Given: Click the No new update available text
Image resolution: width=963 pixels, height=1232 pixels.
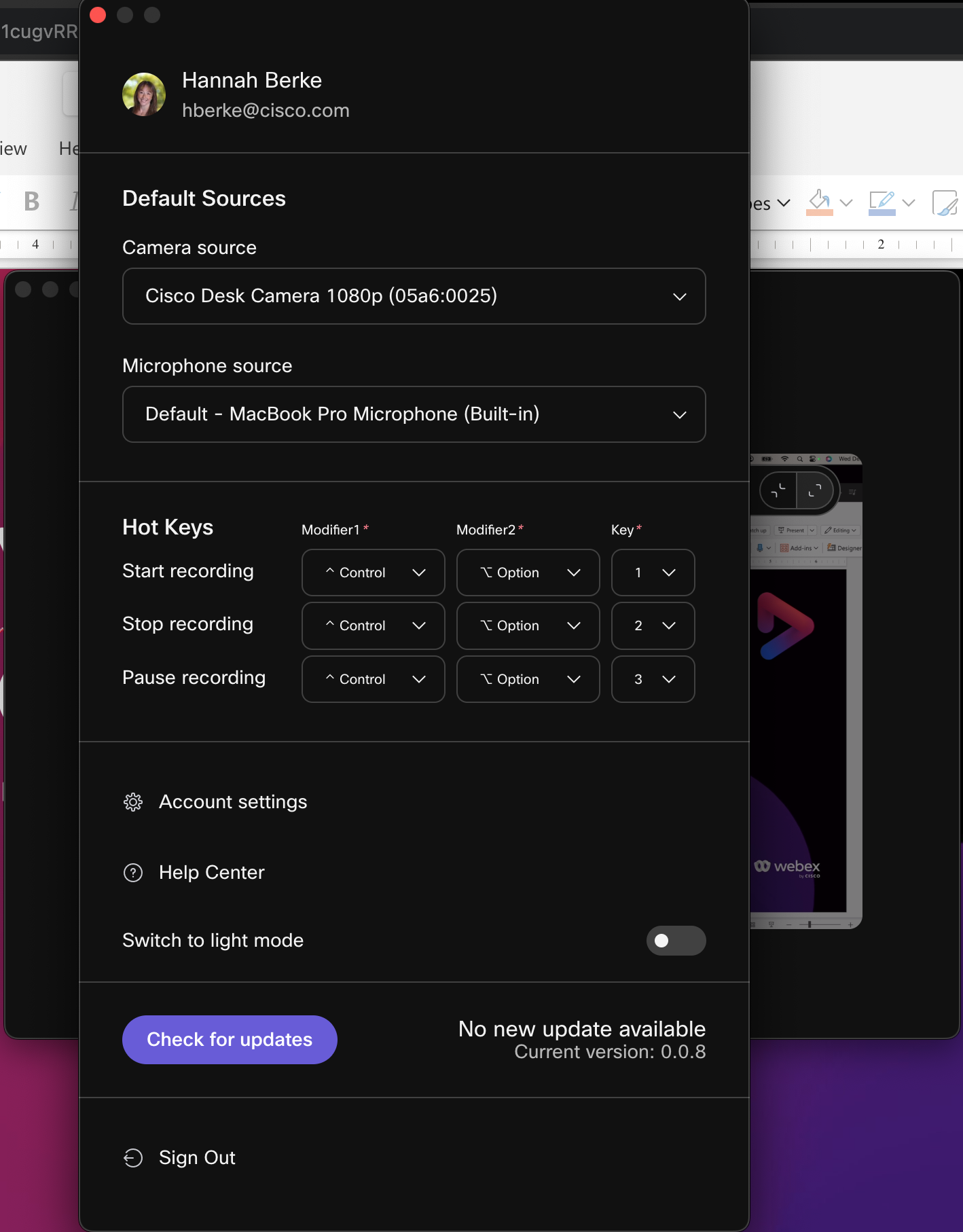Looking at the screenshot, I should (582, 1029).
